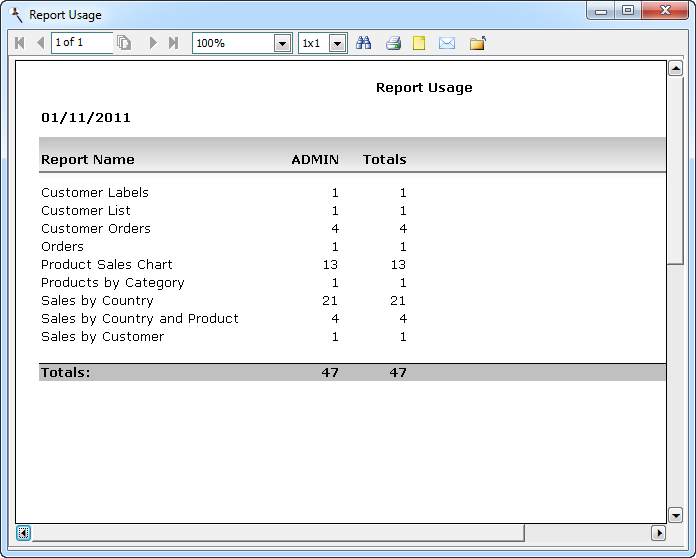Jump to the last page

[x=173, y=43]
